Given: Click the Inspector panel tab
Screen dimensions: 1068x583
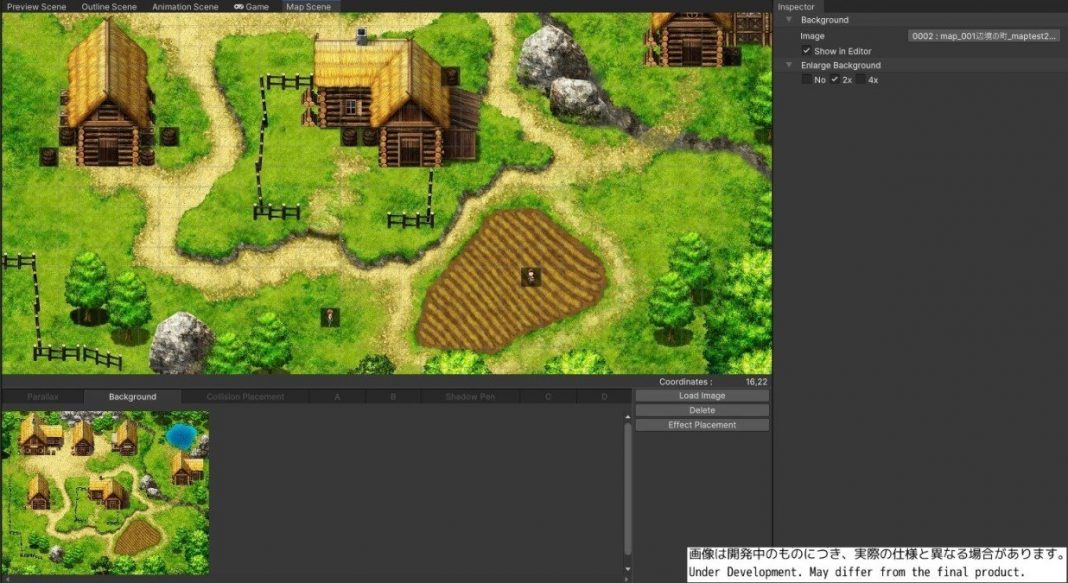Looking at the screenshot, I should click(x=796, y=7).
